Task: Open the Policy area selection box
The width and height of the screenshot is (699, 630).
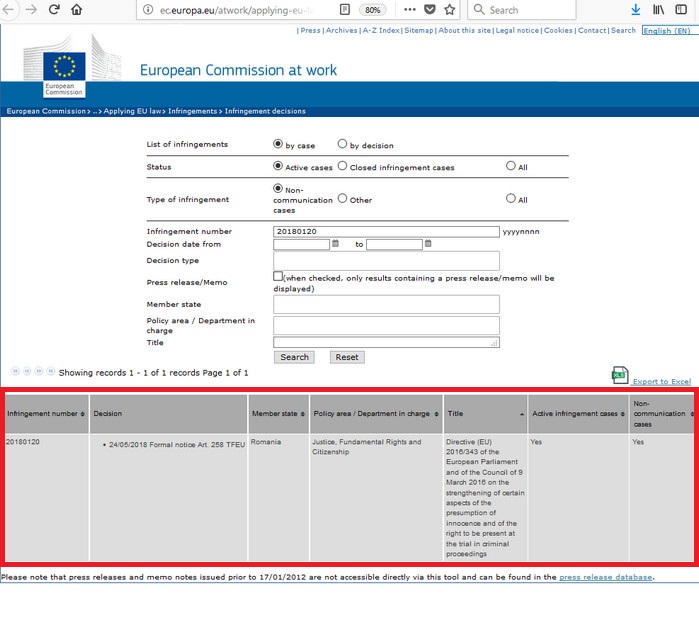Action: click(x=386, y=325)
